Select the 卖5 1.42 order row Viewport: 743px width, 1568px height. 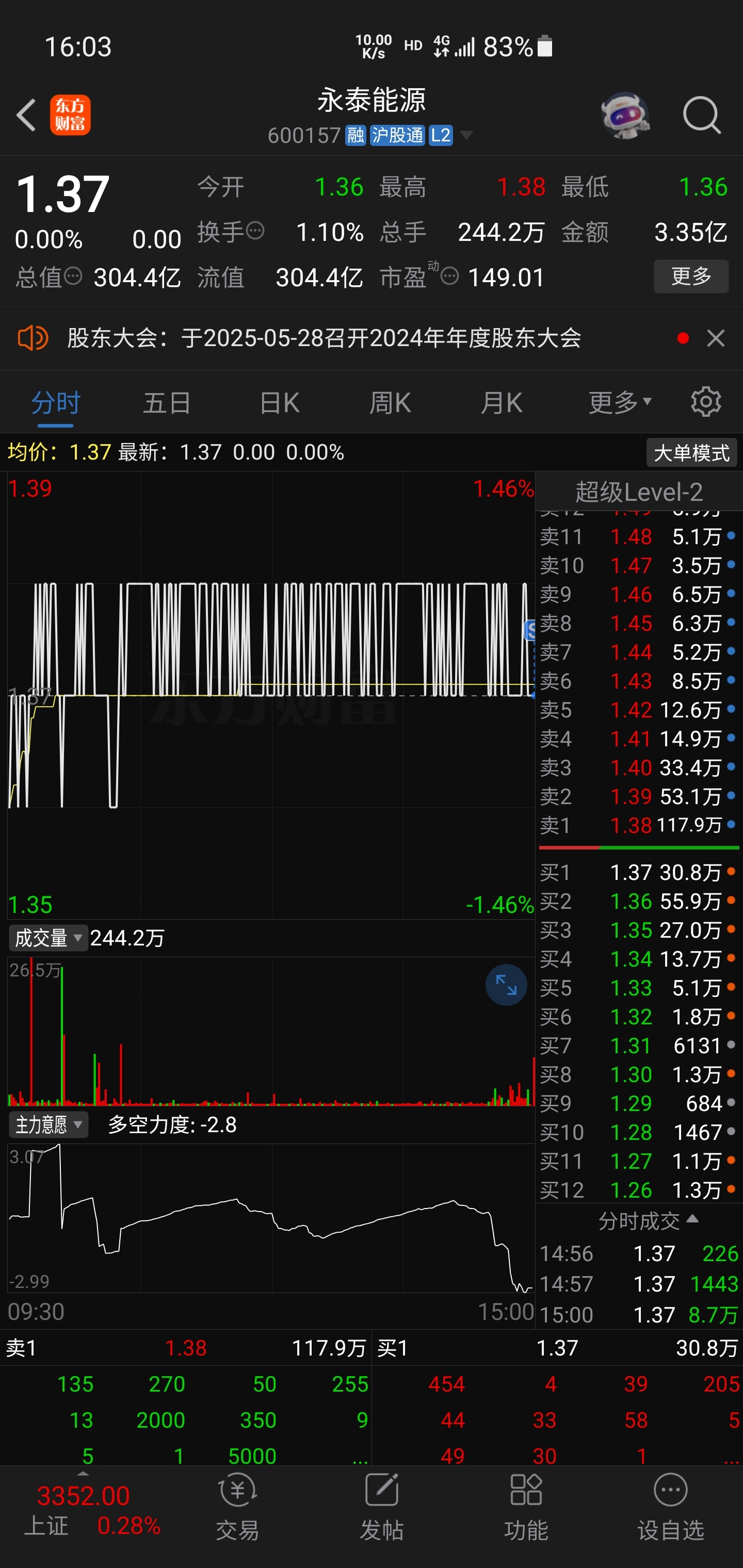pos(639,710)
